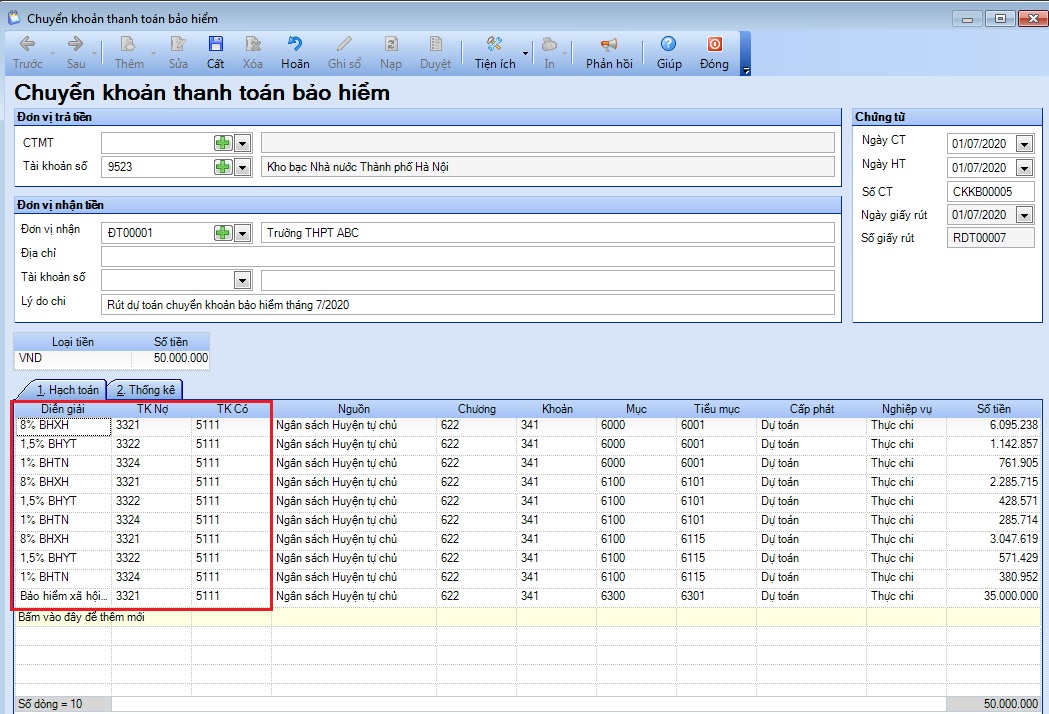
Task: Switch to the 1. Hạch toán tab
Action: [x=67, y=389]
